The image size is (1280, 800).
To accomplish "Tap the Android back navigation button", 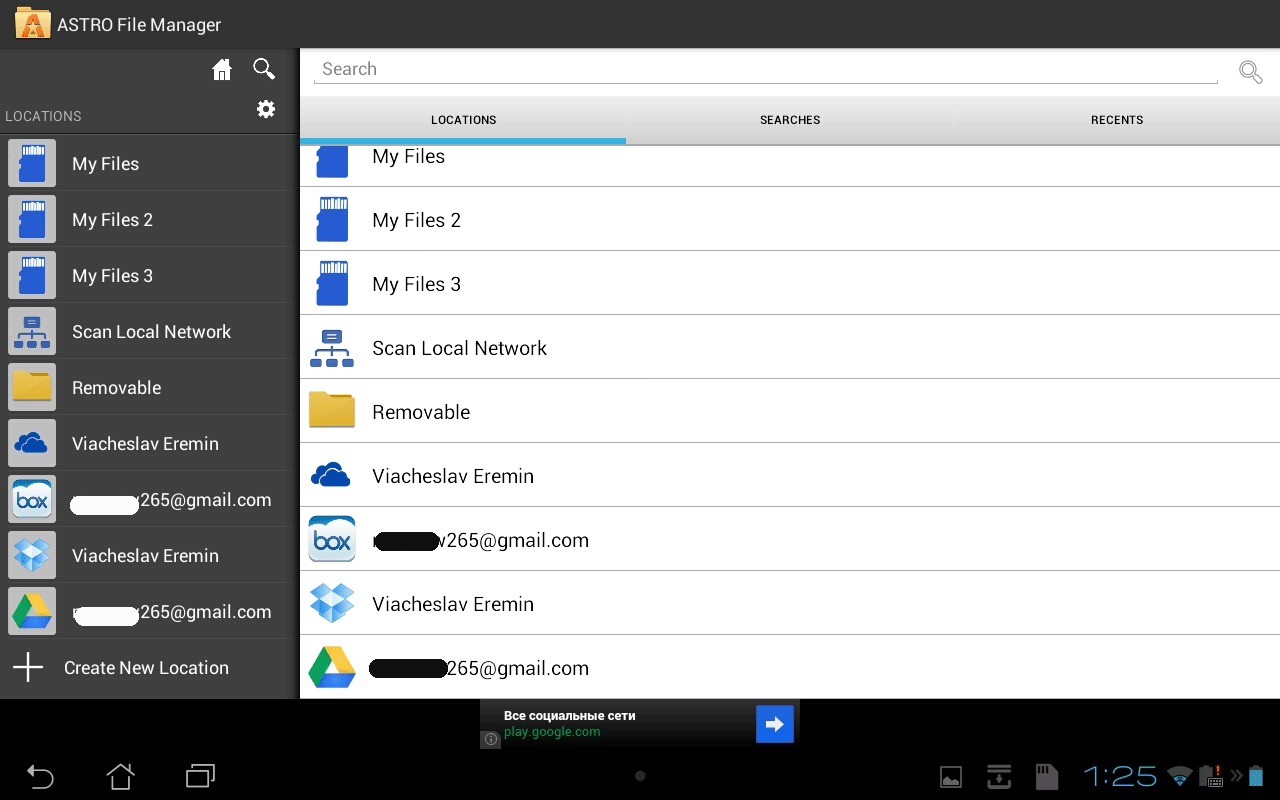I will pyautogui.click(x=40, y=776).
